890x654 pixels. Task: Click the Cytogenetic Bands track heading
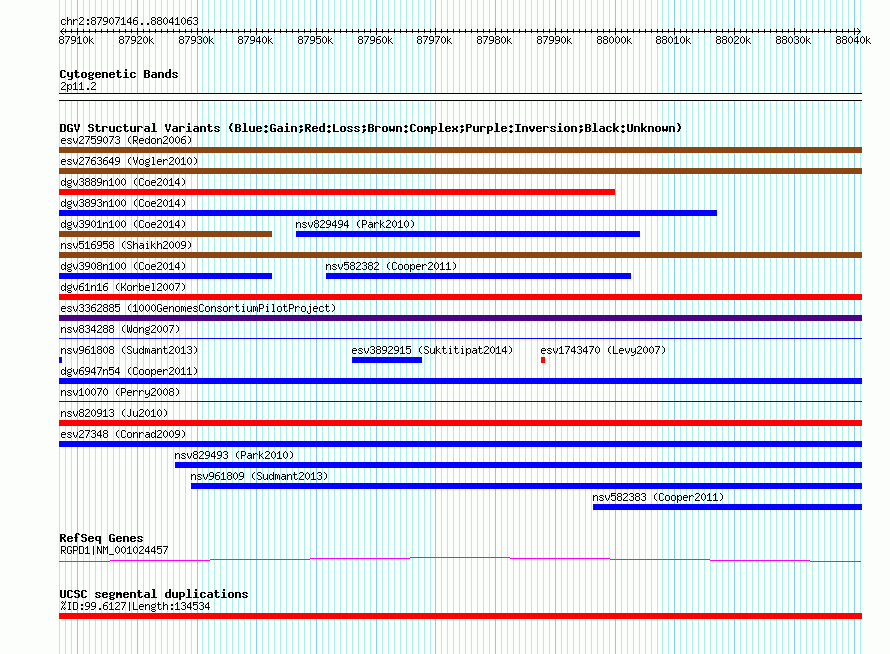pos(119,74)
